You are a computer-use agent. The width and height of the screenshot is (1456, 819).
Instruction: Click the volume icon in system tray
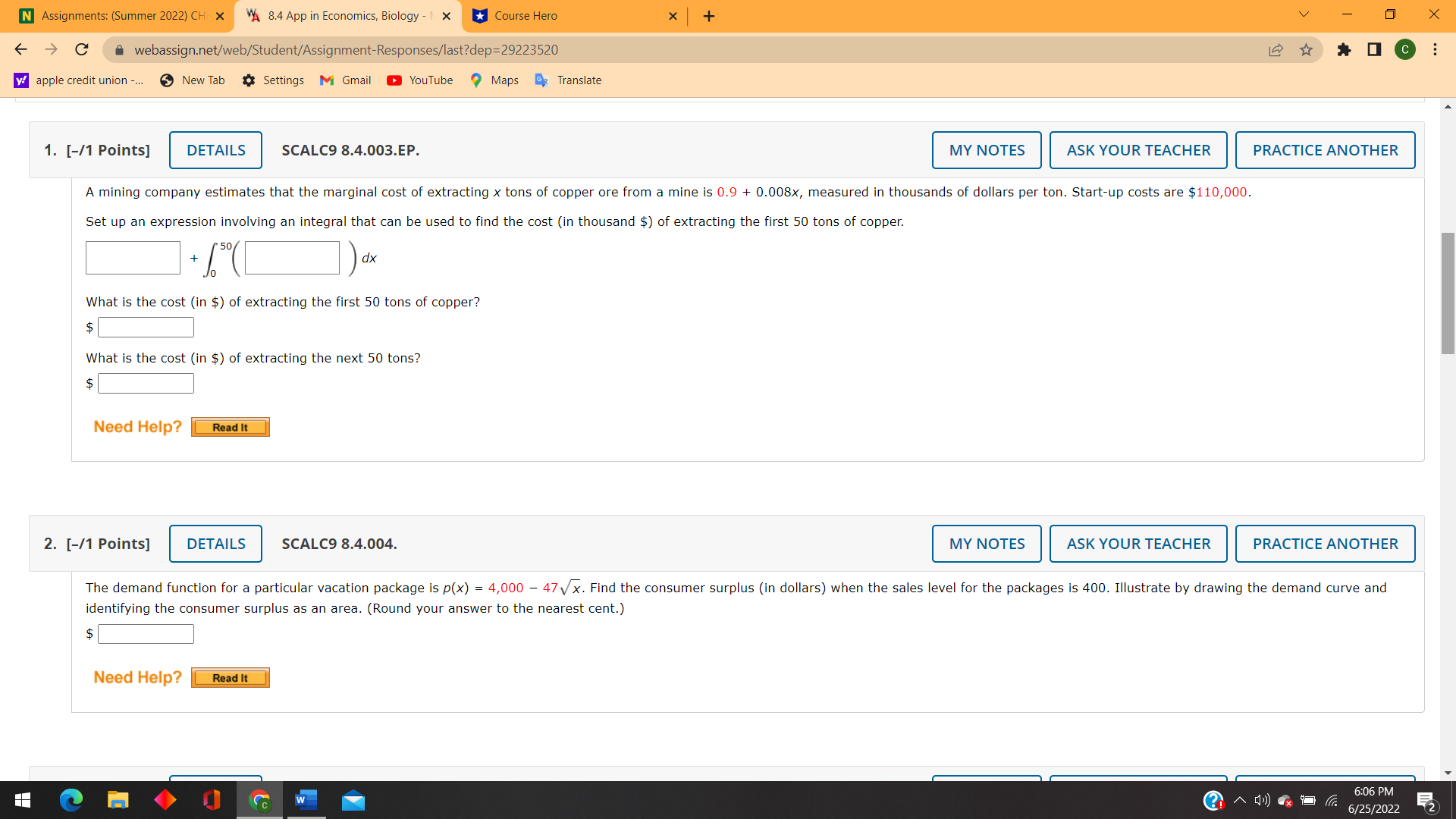click(1261, 800)
